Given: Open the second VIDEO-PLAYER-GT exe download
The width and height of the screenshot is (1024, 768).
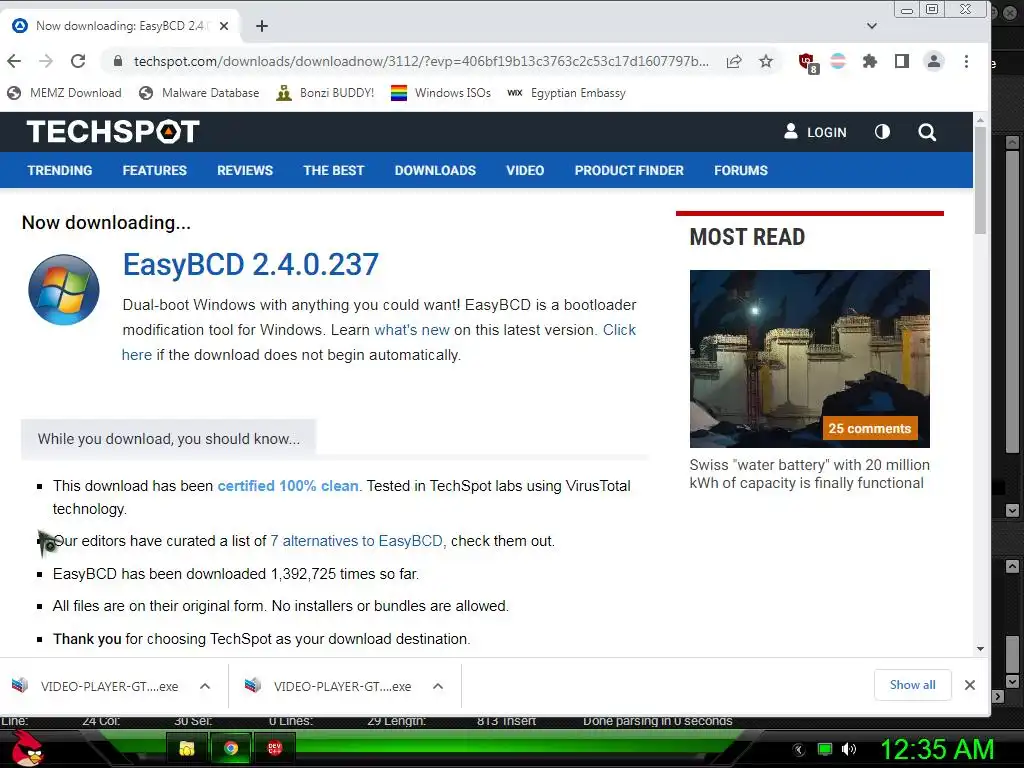Looking at the screenshot, I should tap(330, 686).
